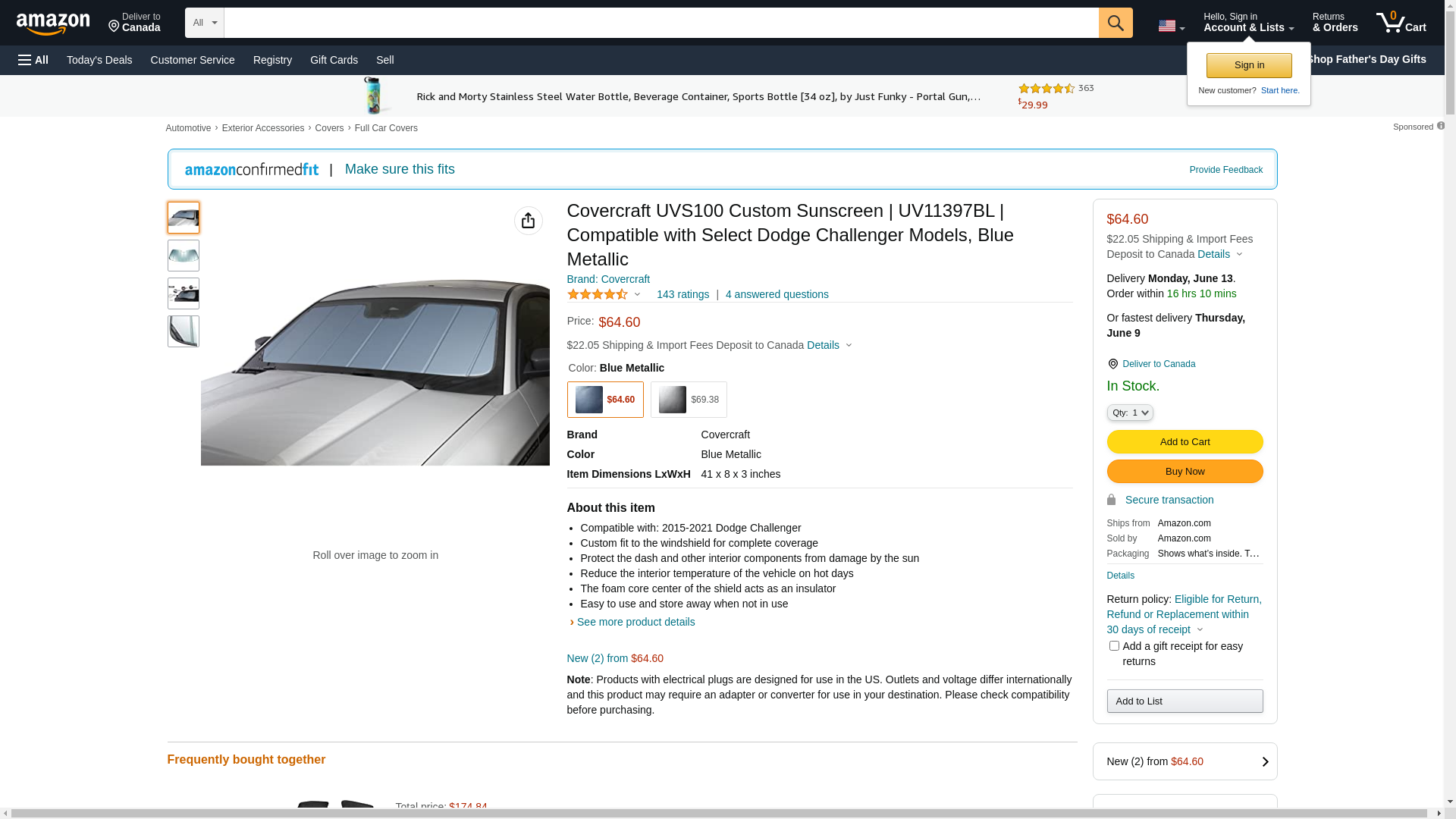Image resolution: width=1456 pixels, height=819 pixels.
Task: Click the Add to Cart button
Action: (1184, 442)
